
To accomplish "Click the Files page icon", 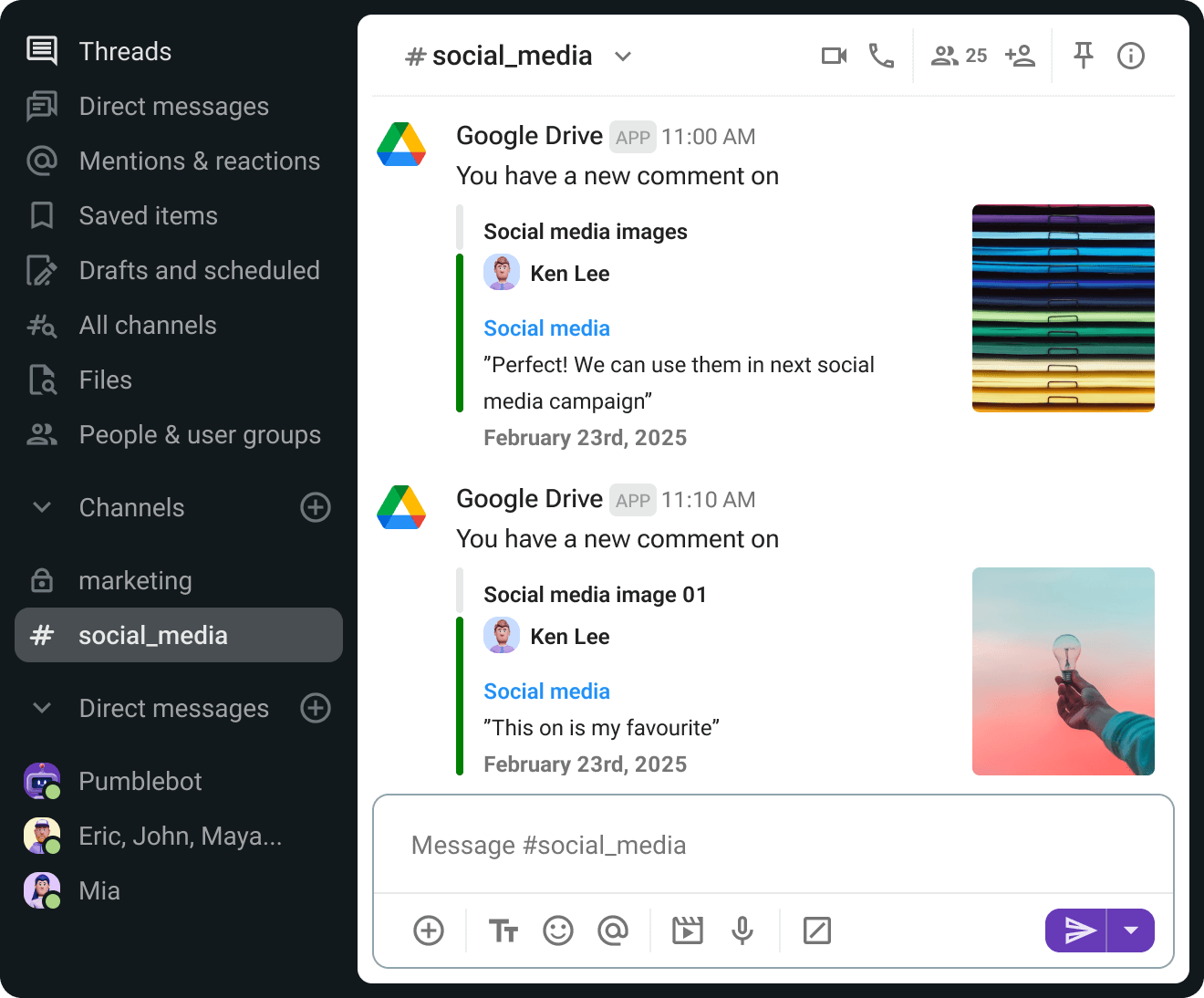I will (x=42, y=379).
